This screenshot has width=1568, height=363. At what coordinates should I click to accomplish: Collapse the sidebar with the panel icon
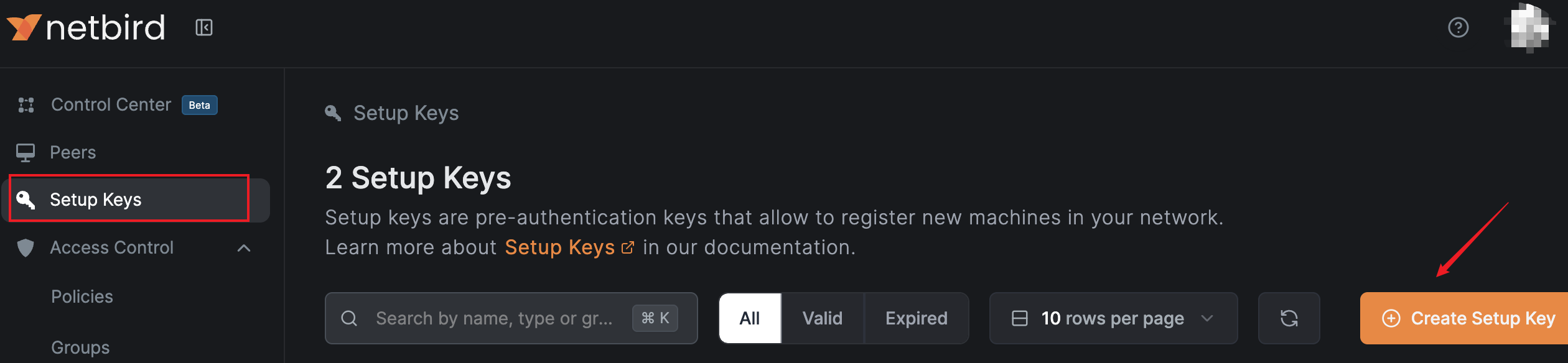pos(204,27)
